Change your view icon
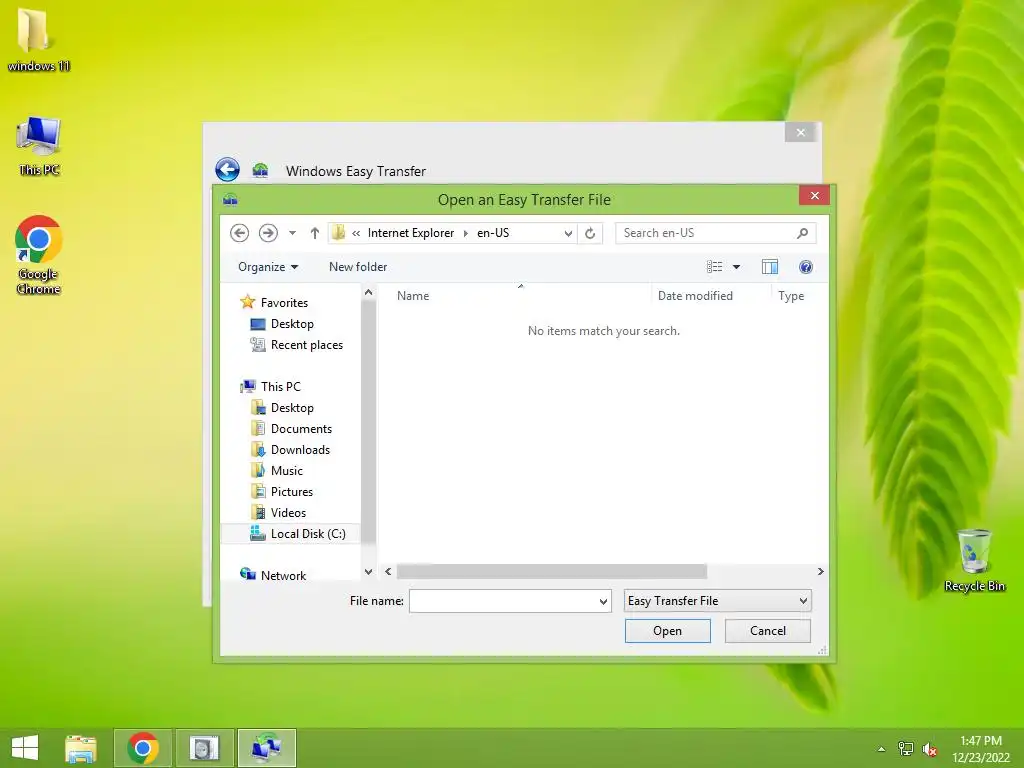Image resolution: width=1024 pixels, height=768 pixels. (714, 267)
